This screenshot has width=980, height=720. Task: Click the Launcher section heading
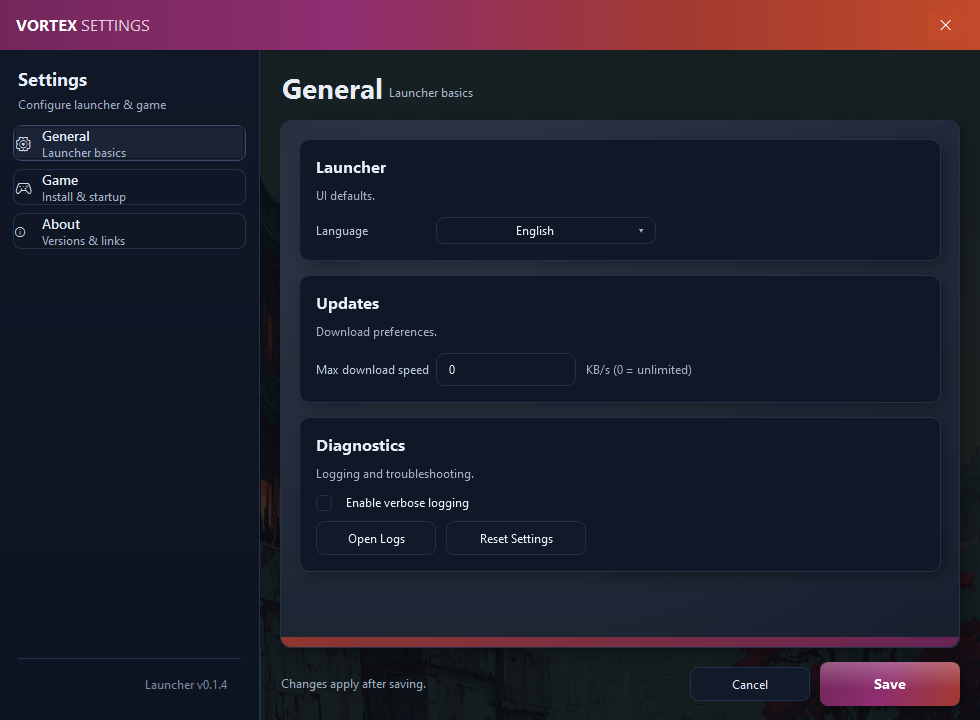click(x=351, y=168)
